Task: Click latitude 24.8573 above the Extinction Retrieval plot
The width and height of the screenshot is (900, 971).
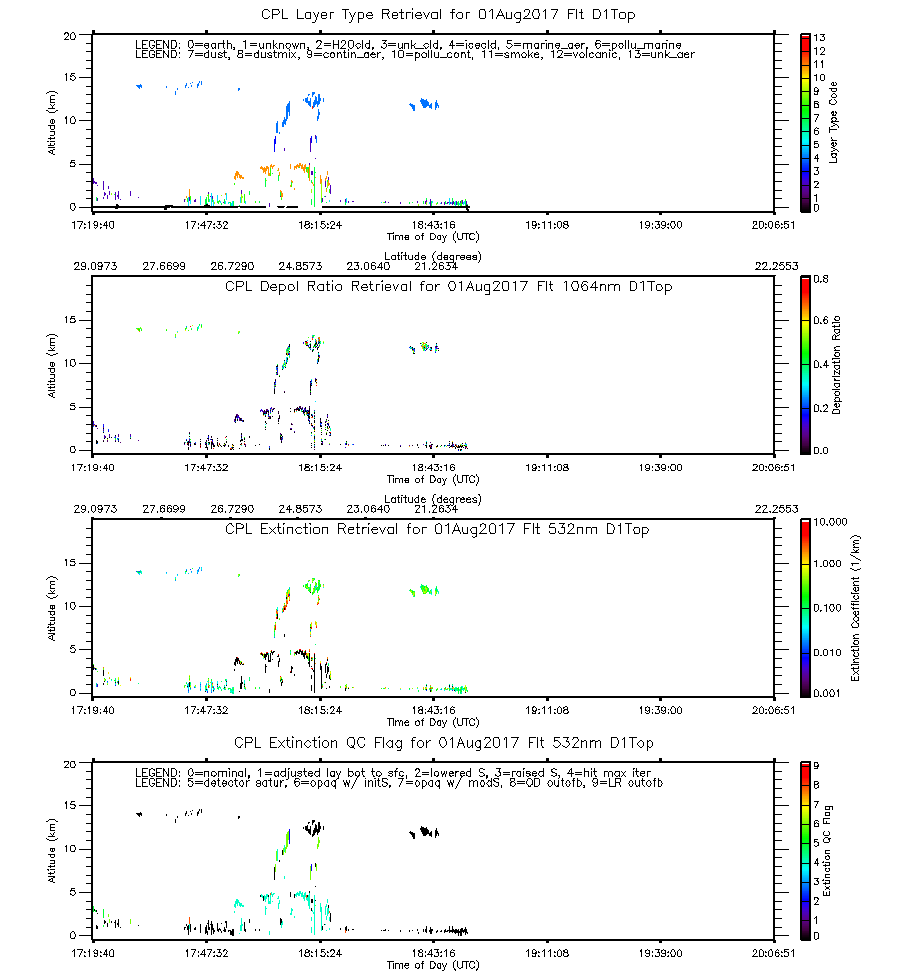Action: pyautogui.click(x=300, y=509)
